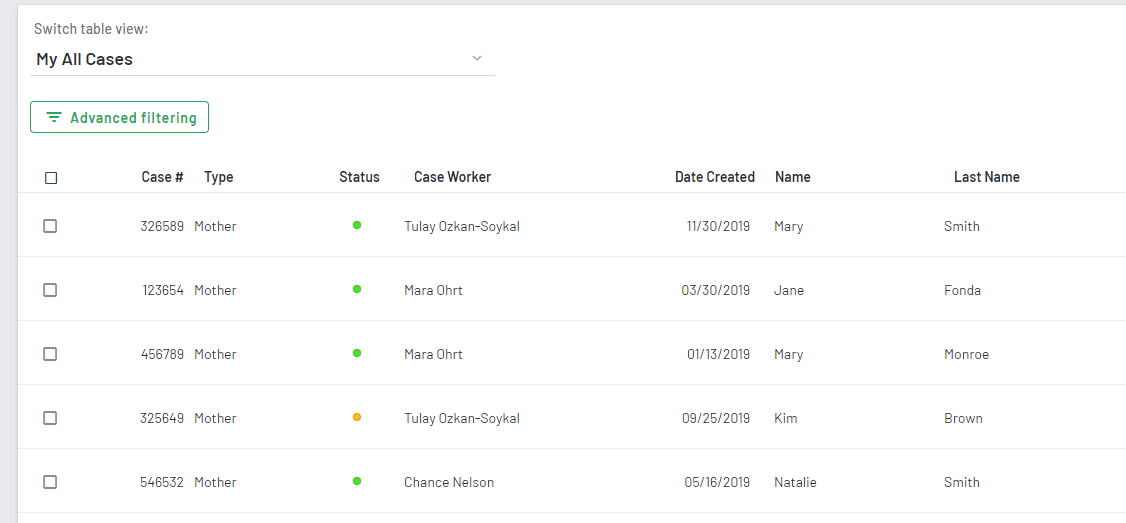The width and height of the screenshot is (1126, 523).
Task: Click green status dot for case 546532
Action: (357, 481)
